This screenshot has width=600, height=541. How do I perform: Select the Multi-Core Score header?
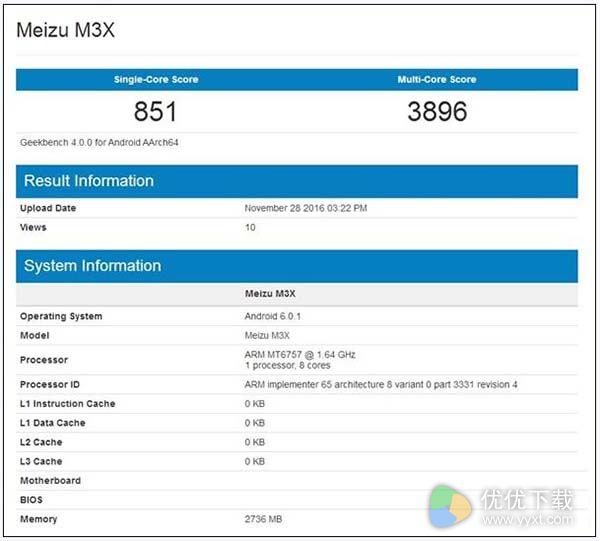coord(437,80)
